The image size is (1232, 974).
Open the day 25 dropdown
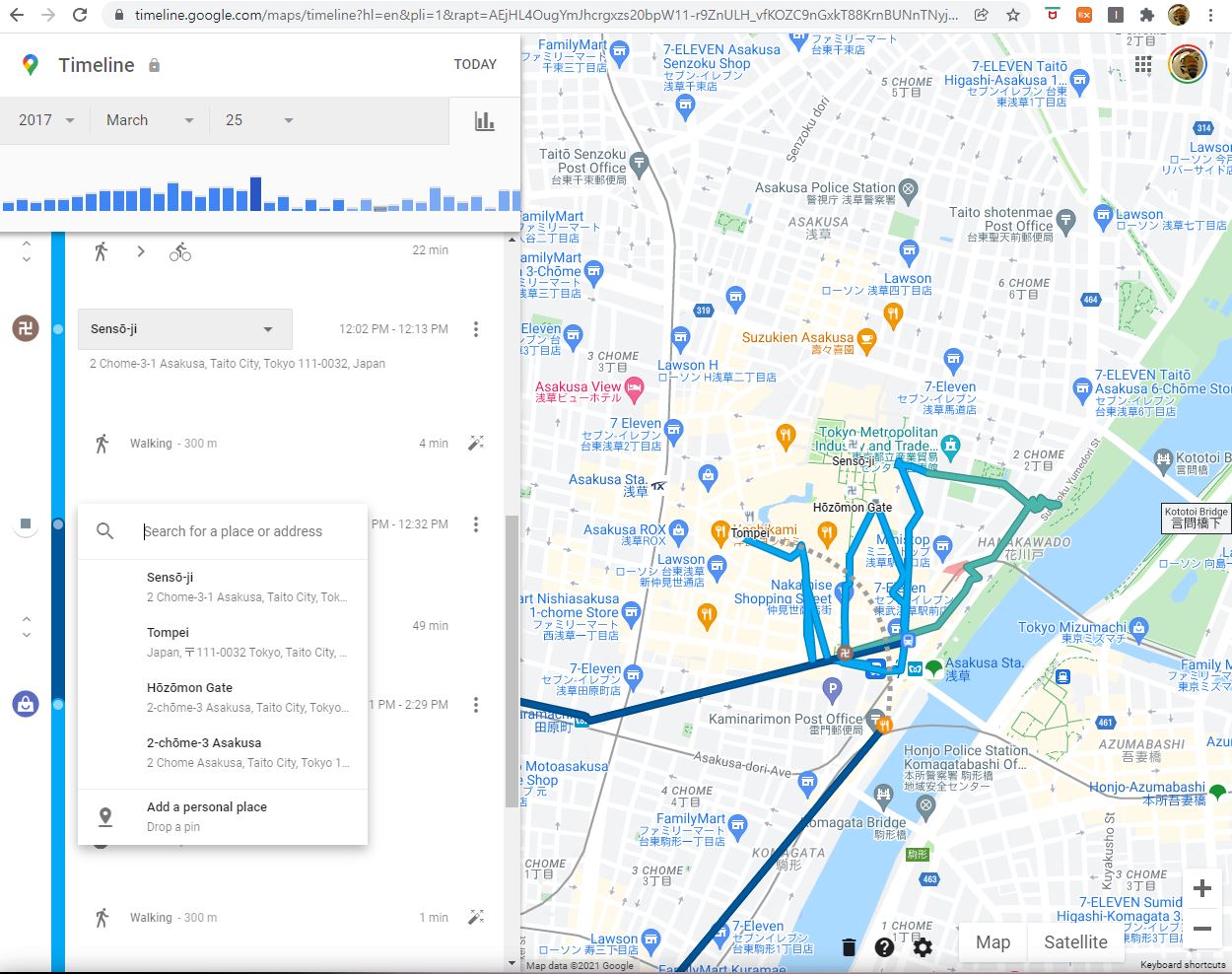coord(258,120)
